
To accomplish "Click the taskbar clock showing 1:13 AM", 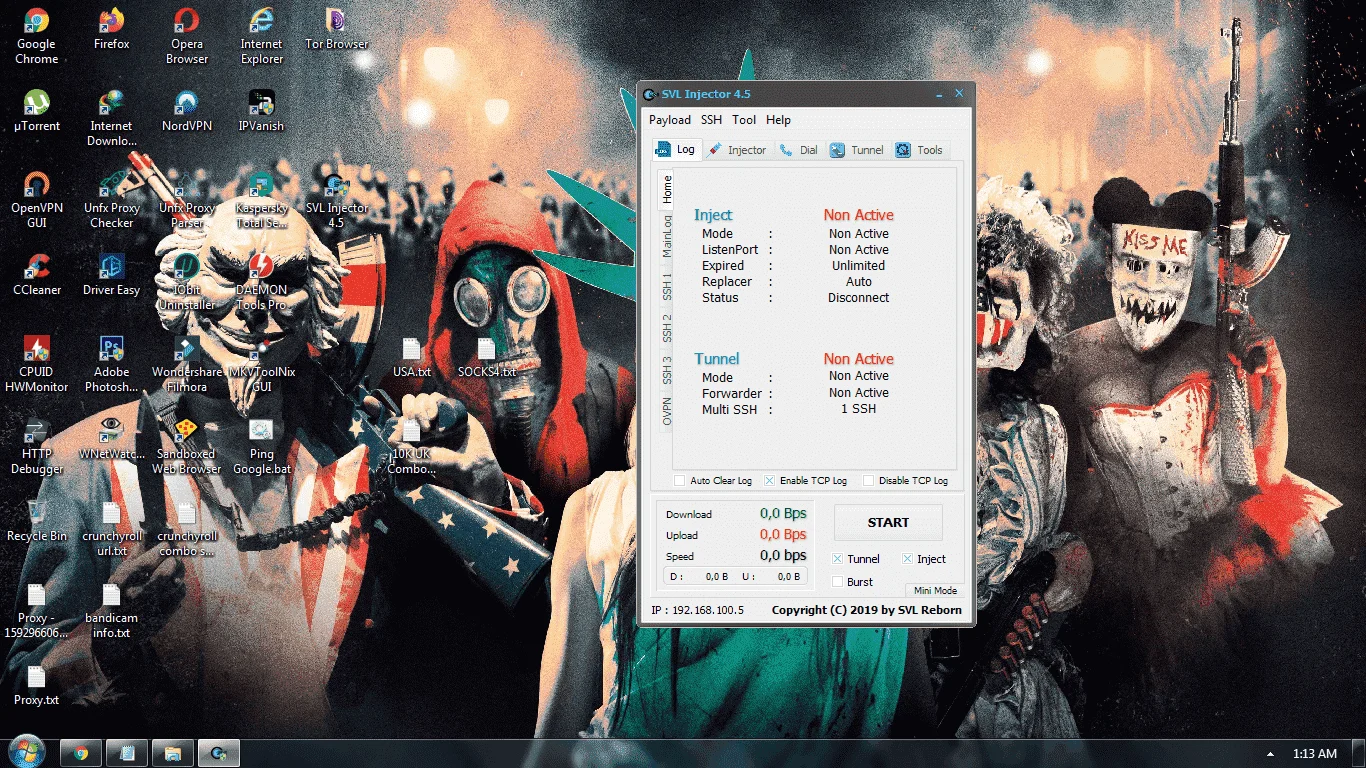I will click(1314, 754).
